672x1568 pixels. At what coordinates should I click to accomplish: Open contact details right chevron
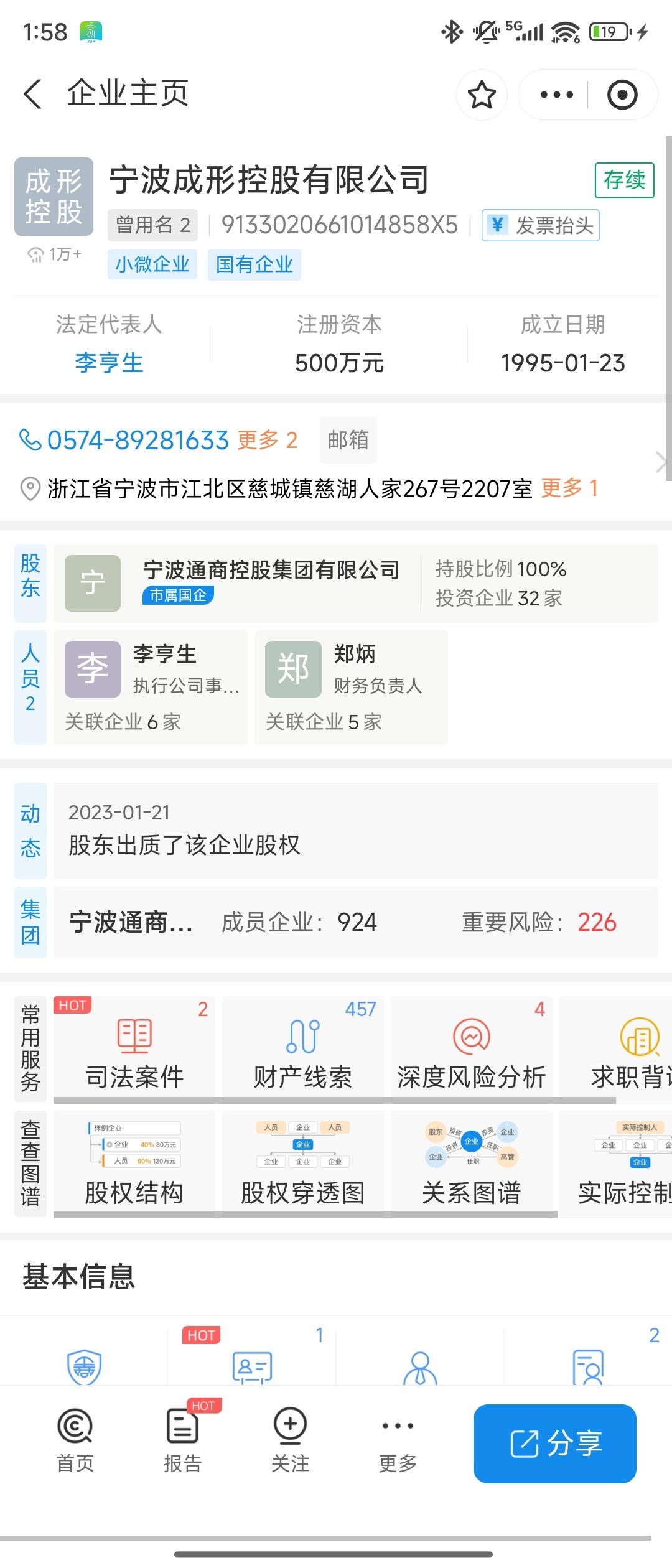pyautogui.click(x=661, y=463)
